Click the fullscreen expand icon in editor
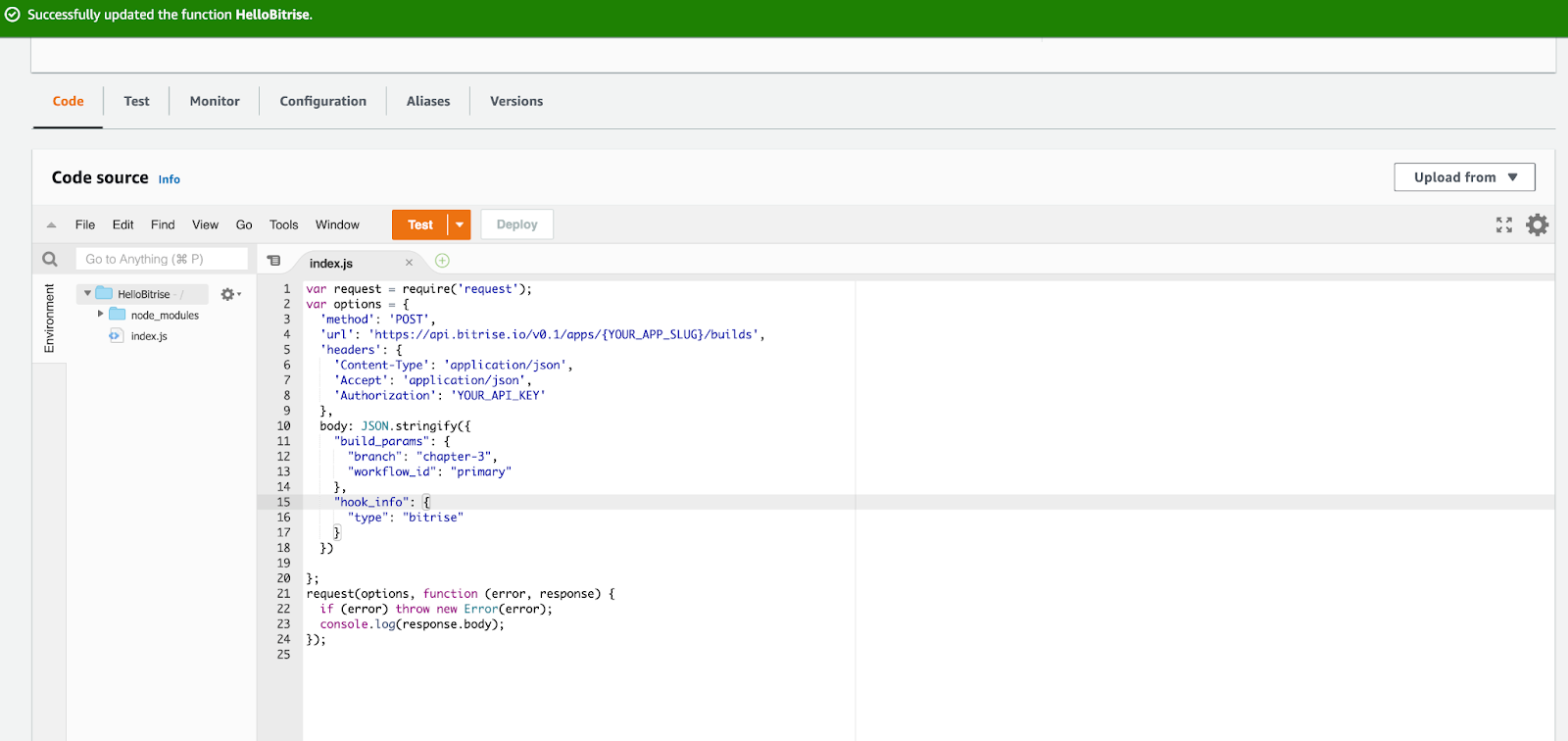This screenshot has height=741, width=1568. tap(1504, 224)
